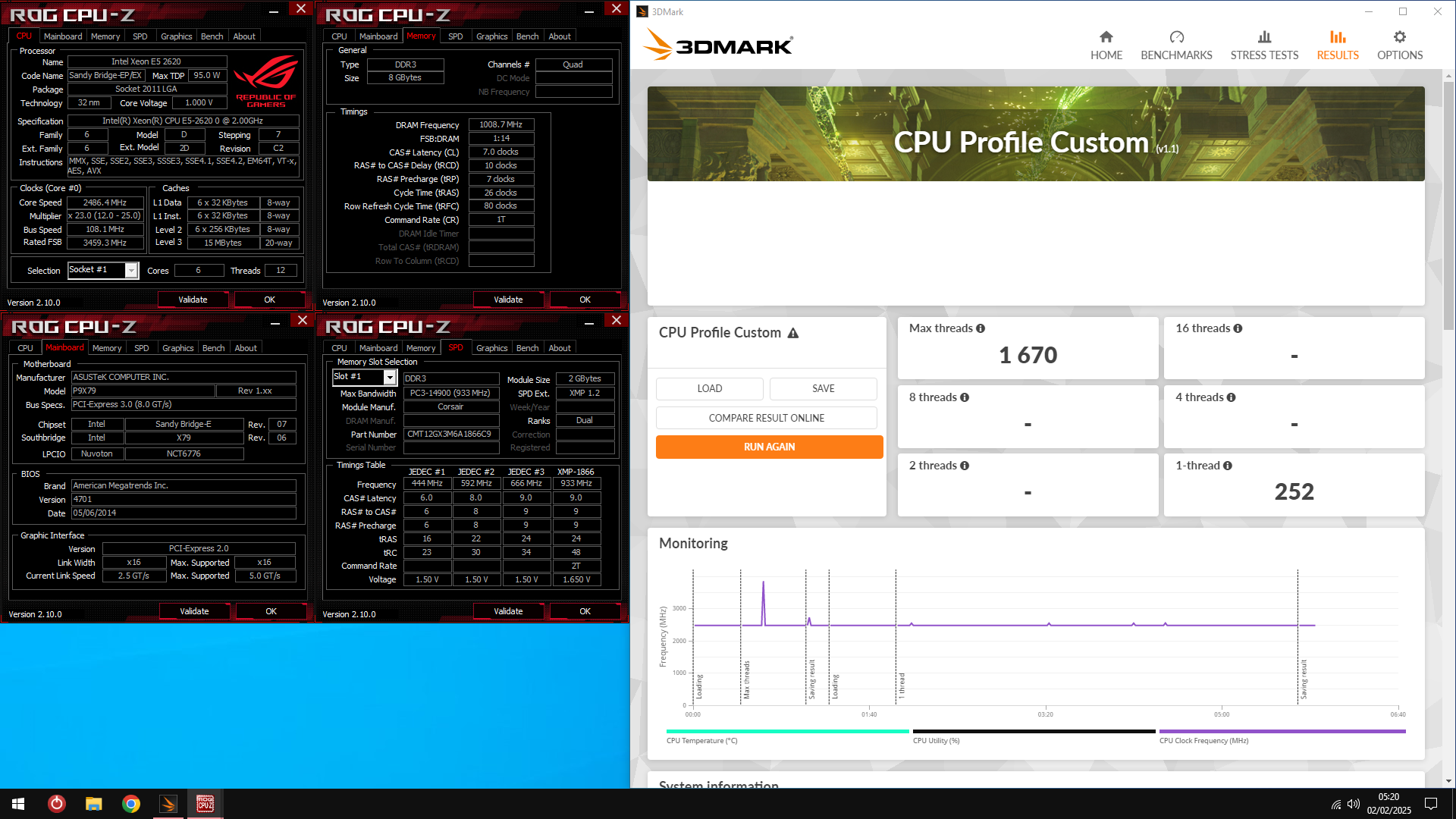Click the info icon next to Max threads
The width and height of the screenshot is (1456, 819).
click(981, 328)
